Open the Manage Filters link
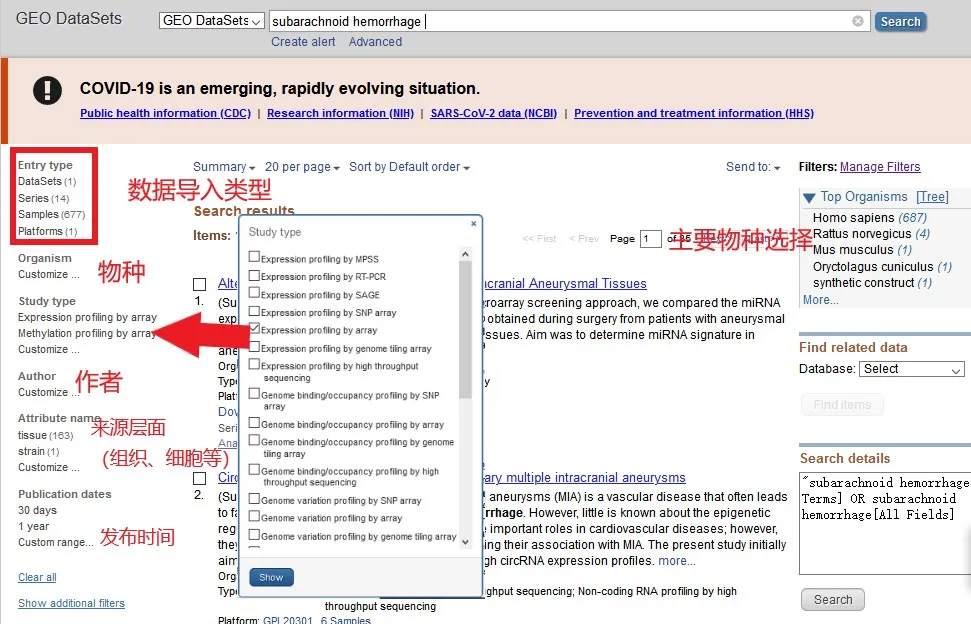The width and height of the screenshot is (971, 624). coord(880,167)
